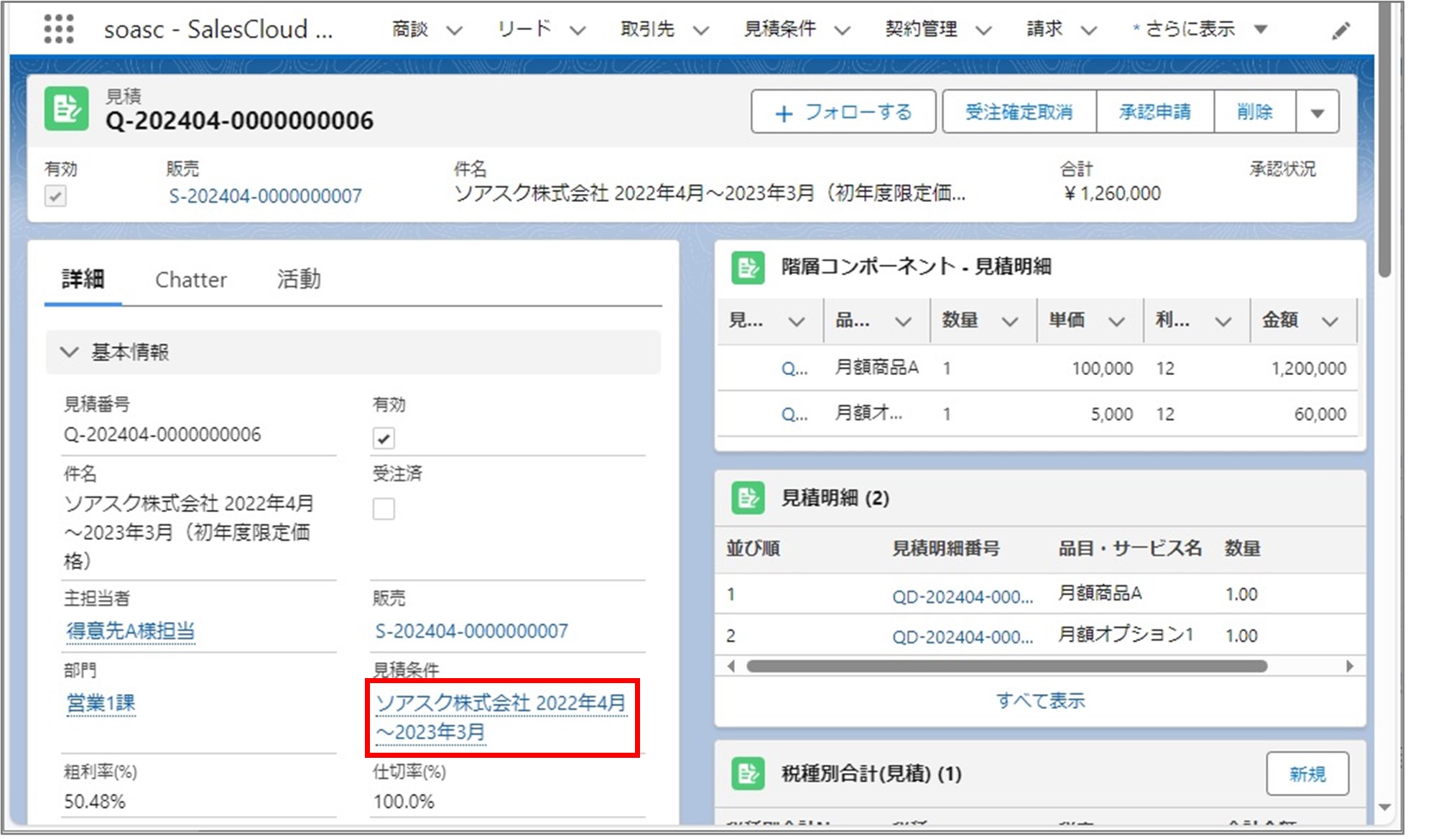
Task: Open the 商談 navigation tab
Action: [410, 29]
